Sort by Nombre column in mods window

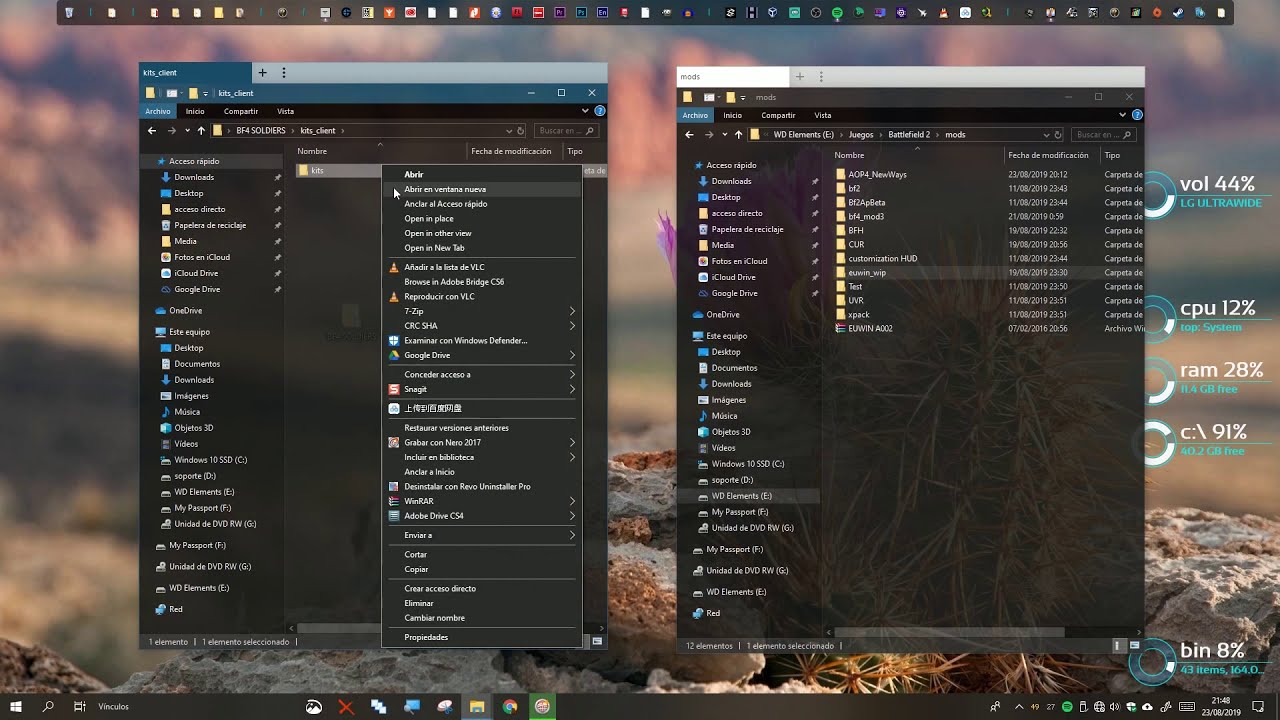click(x=849, y=155)
